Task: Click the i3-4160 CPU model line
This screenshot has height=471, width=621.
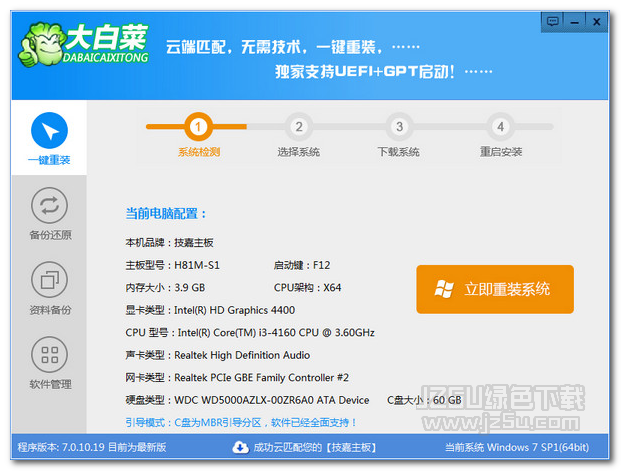Action: click(250, 333)
